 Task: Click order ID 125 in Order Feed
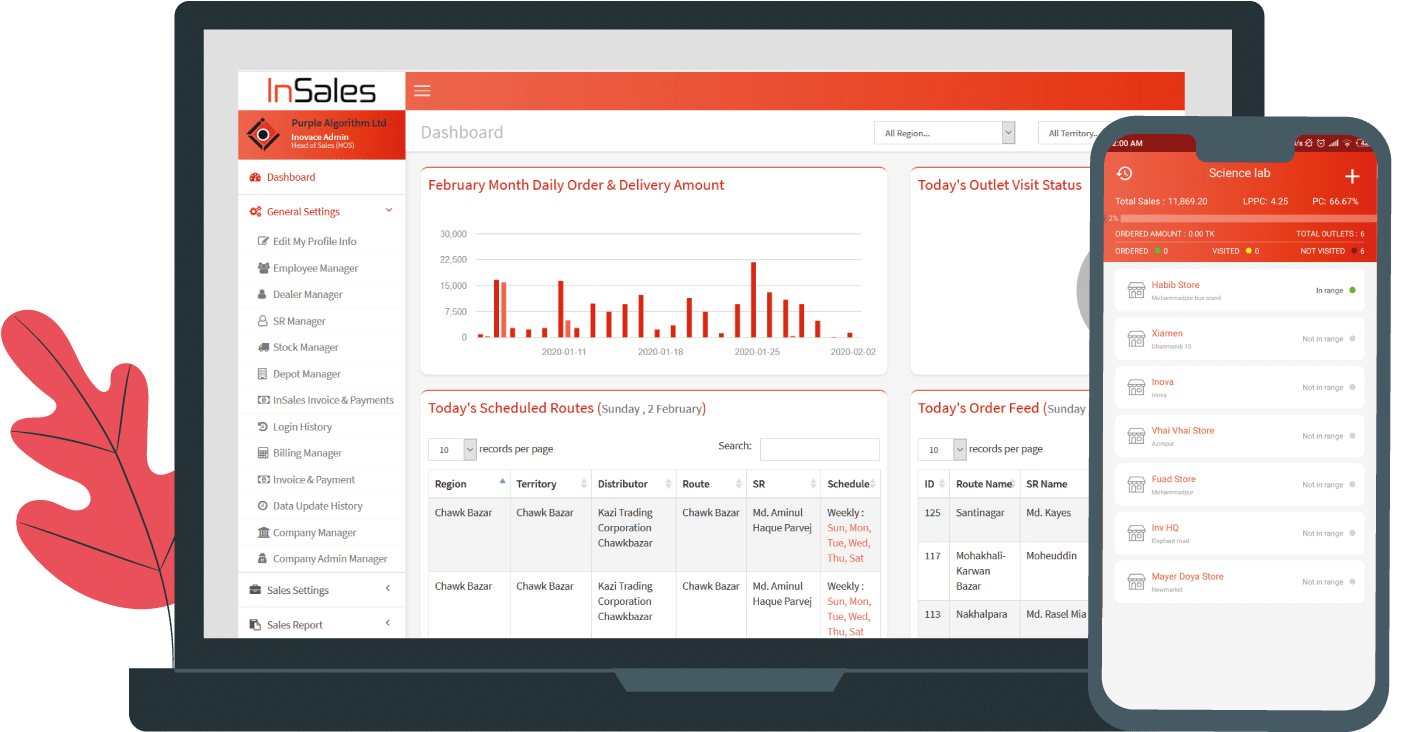[933, 513]
